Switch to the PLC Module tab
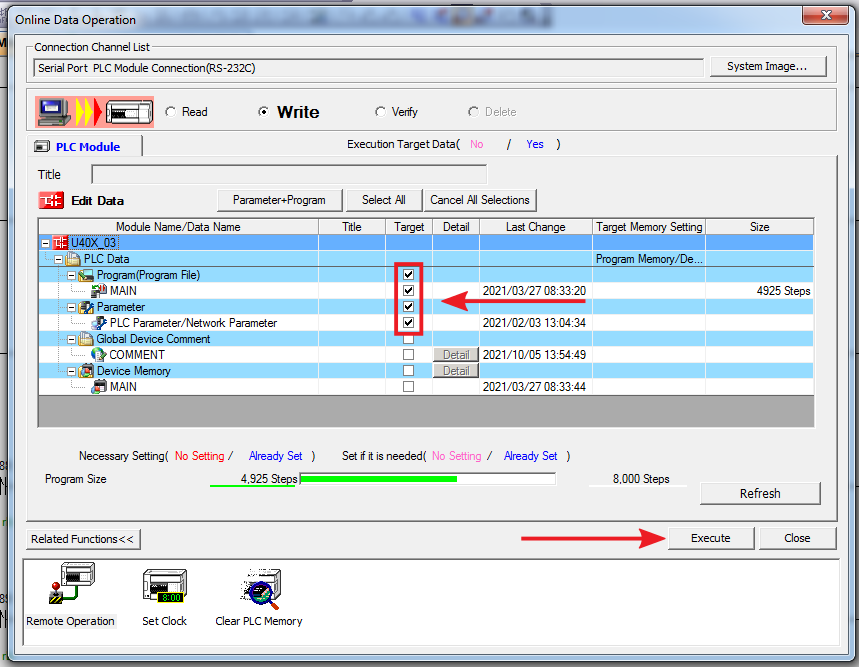 pyautogui.click(x=86, y=147)
